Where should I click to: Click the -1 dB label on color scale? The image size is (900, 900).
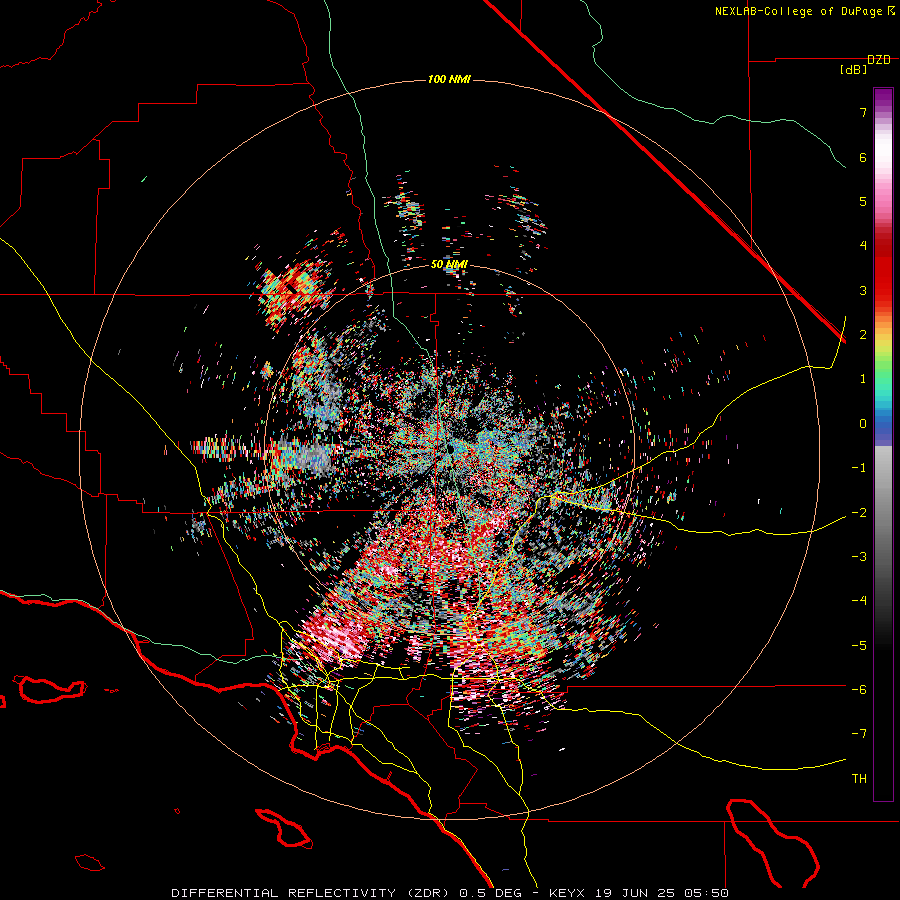click(859, 468)
